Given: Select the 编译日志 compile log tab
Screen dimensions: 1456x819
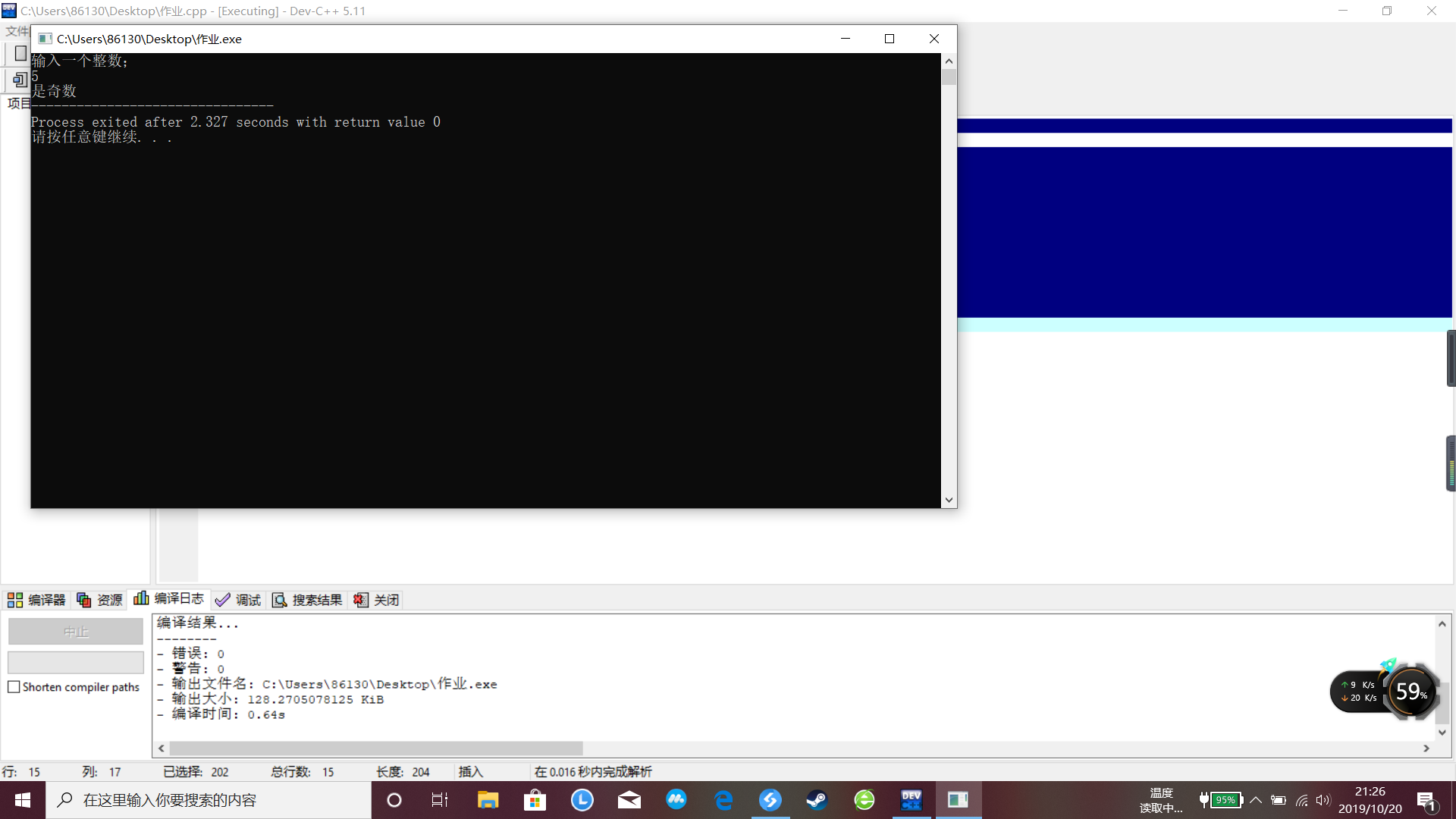Looking at the screenshot, I should [x=169, y=599].
